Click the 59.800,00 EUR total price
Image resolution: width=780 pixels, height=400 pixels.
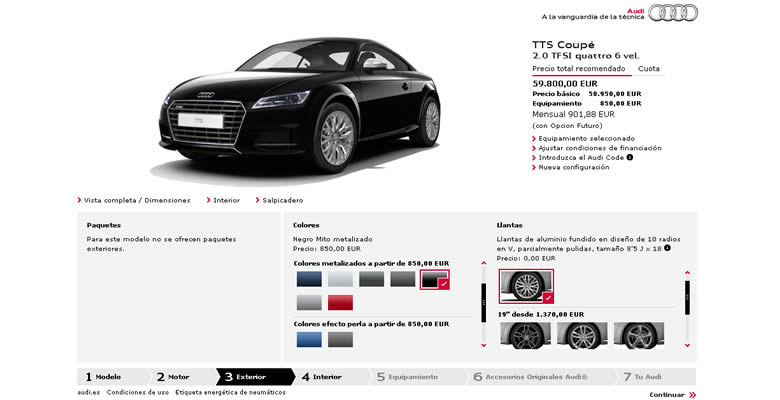coord(565,84)
